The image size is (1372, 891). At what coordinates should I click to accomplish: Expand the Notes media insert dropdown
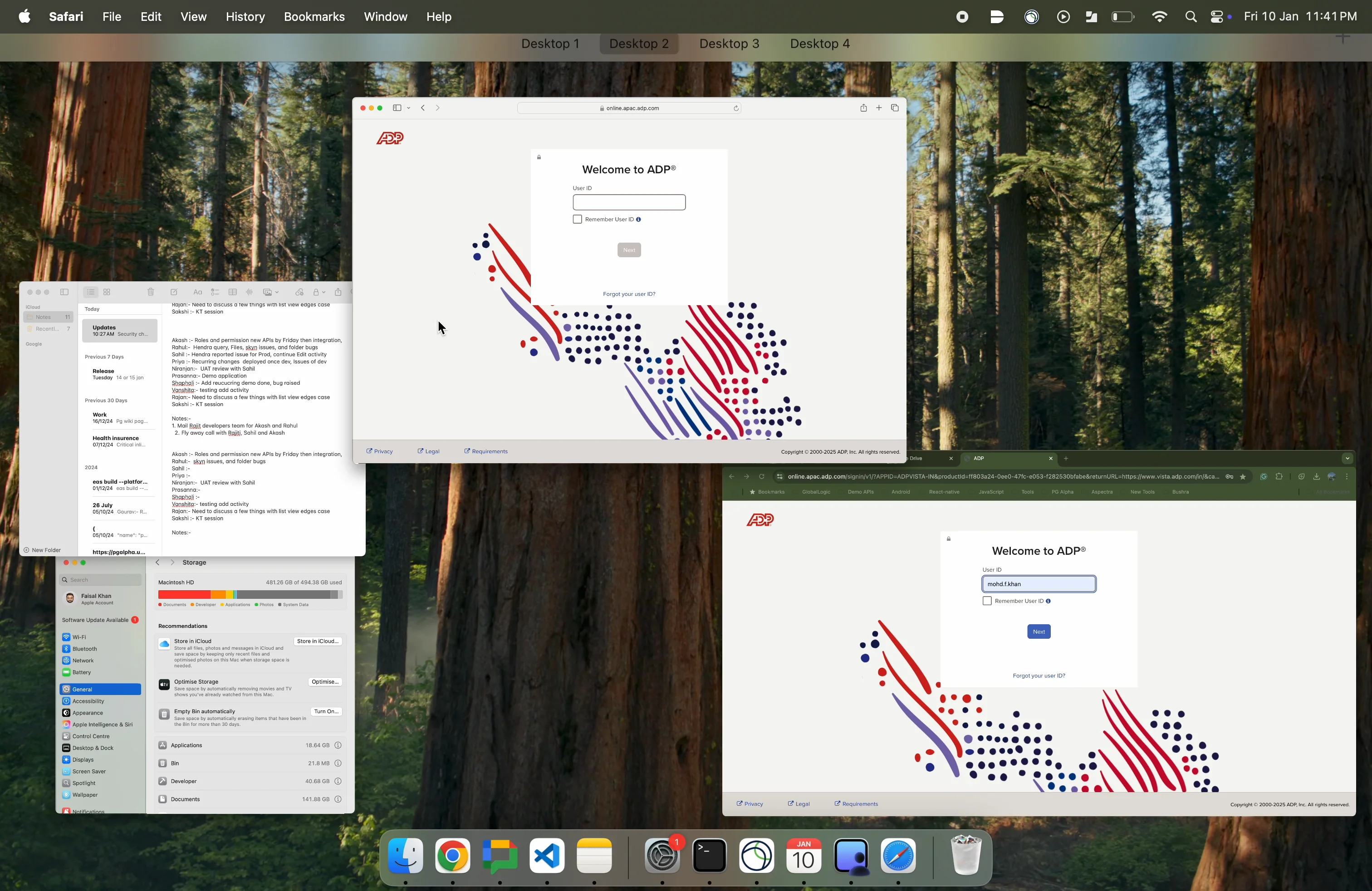pyautogui.click(x=277, y=293)
